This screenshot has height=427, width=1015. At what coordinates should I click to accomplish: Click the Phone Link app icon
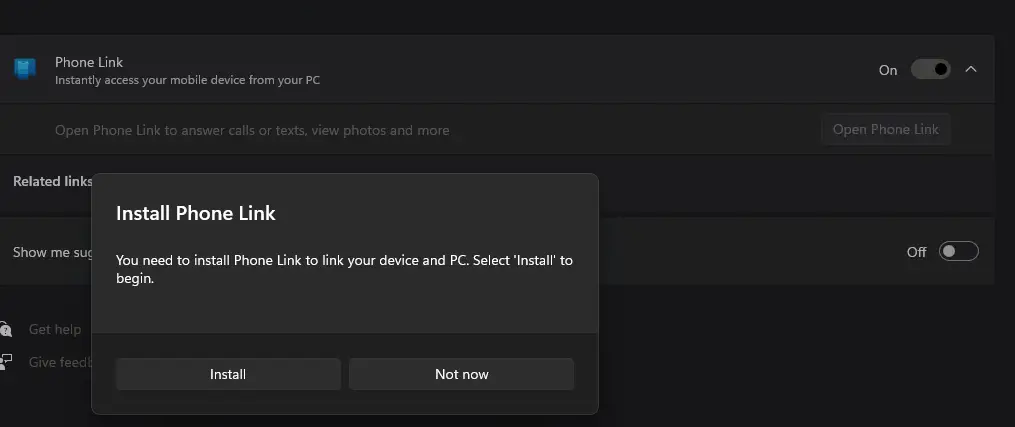pos(25,69)
